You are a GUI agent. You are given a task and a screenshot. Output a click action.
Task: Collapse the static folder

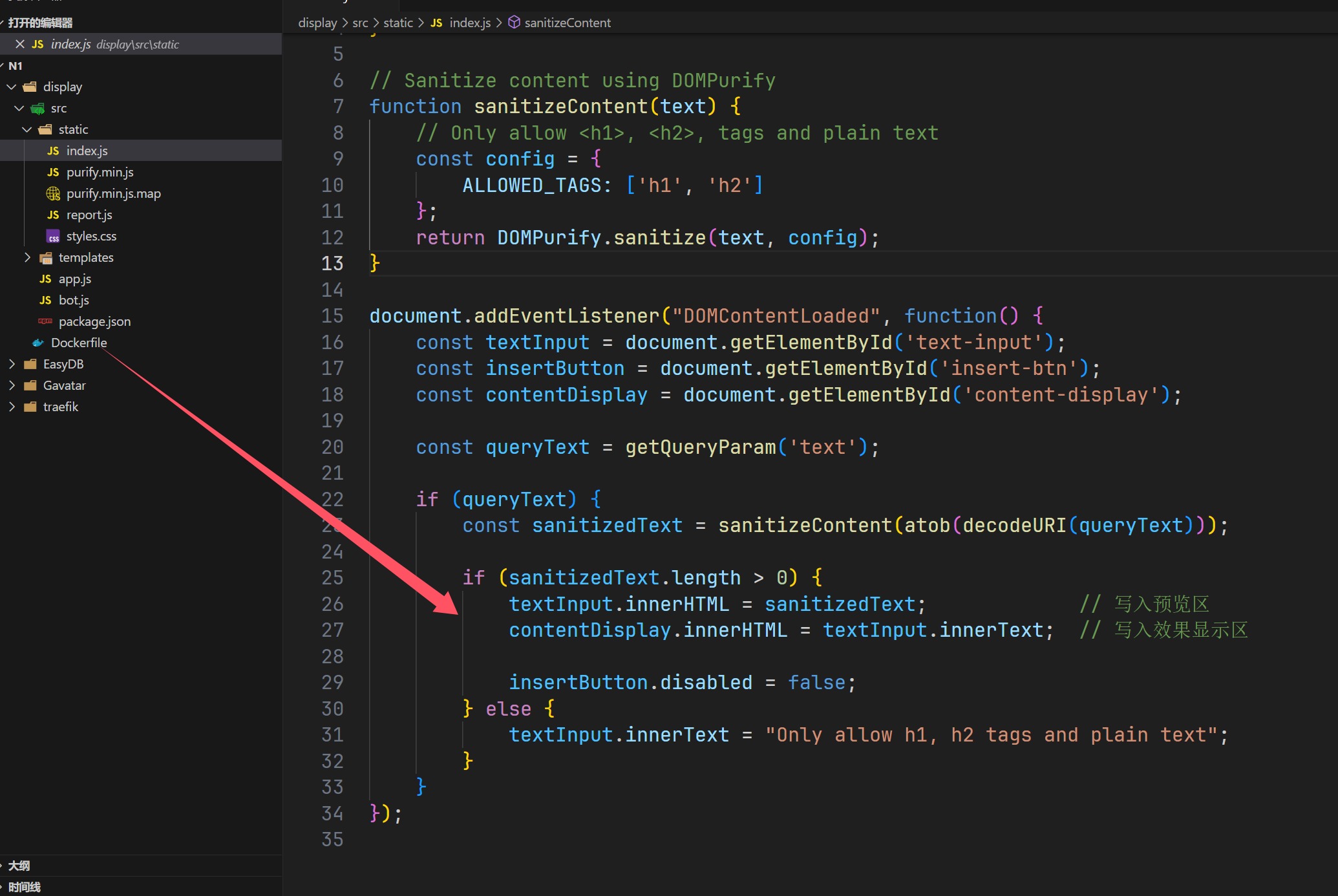point(27,129)
